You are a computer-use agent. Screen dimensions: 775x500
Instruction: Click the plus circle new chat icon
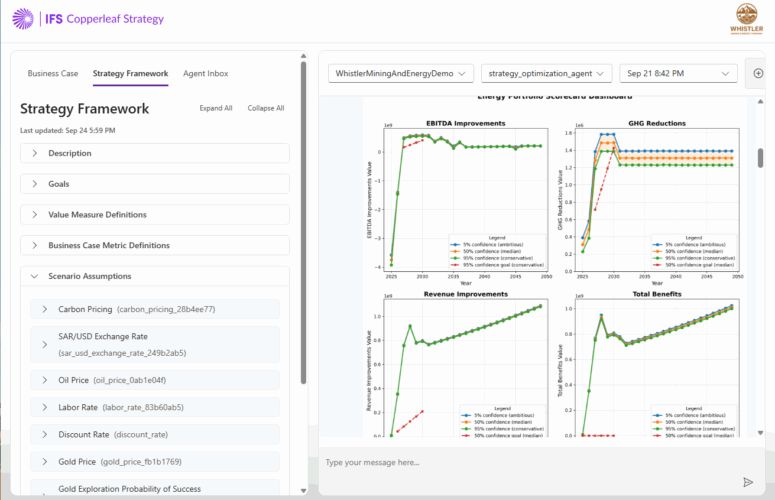(757, 73)
